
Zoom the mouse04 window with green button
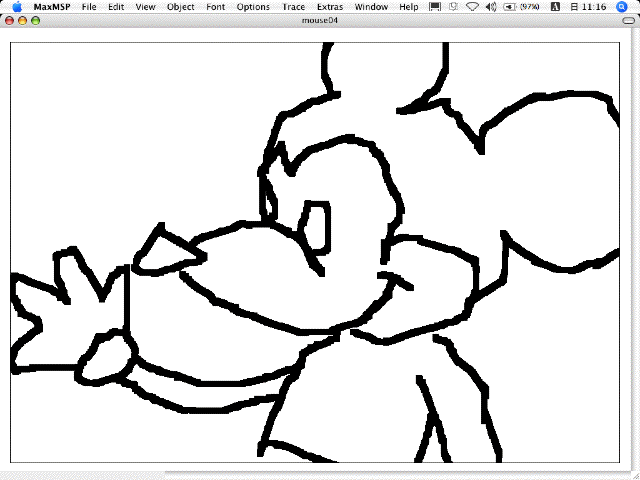36,20
